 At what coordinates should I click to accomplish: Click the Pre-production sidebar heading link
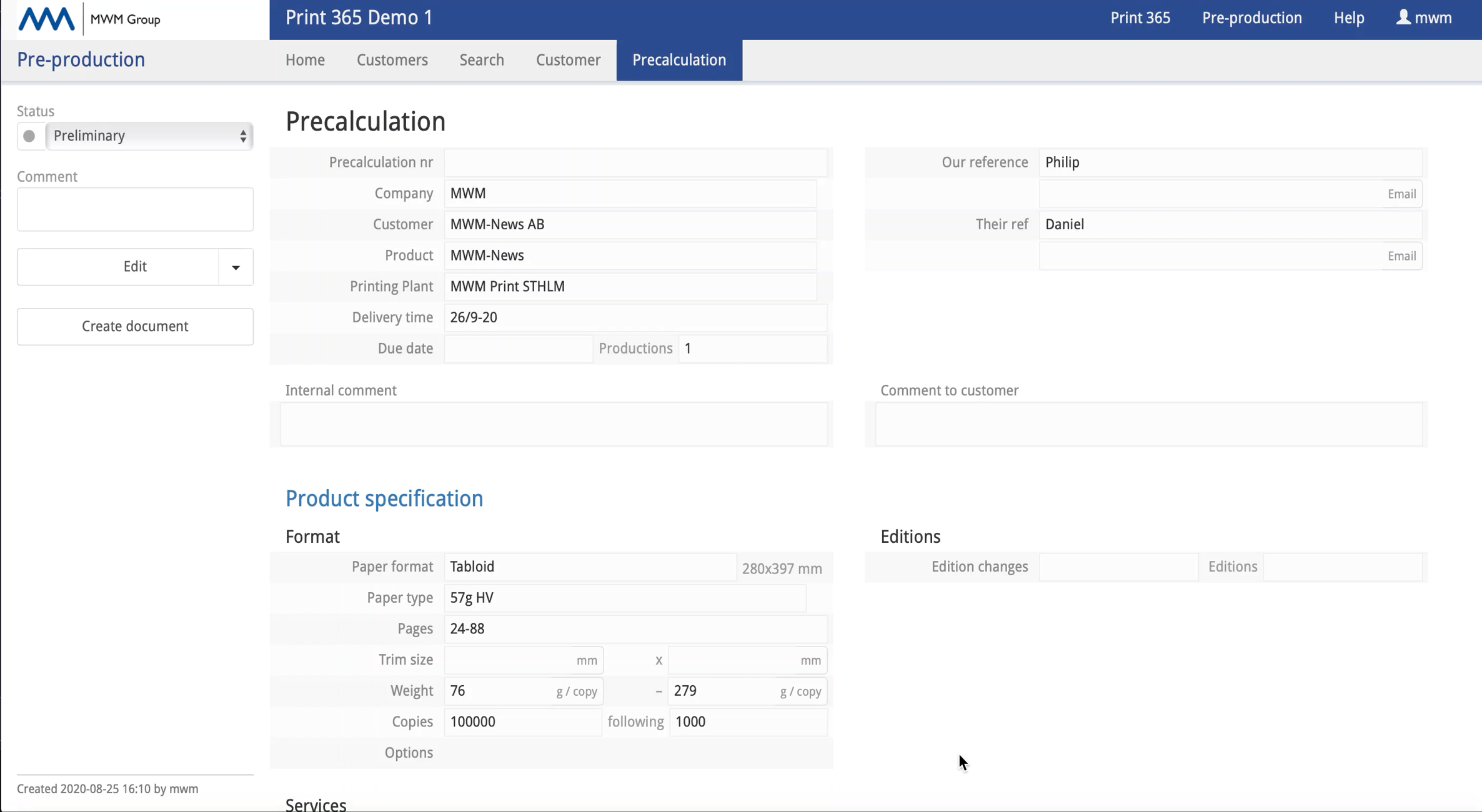pos(81,59)
